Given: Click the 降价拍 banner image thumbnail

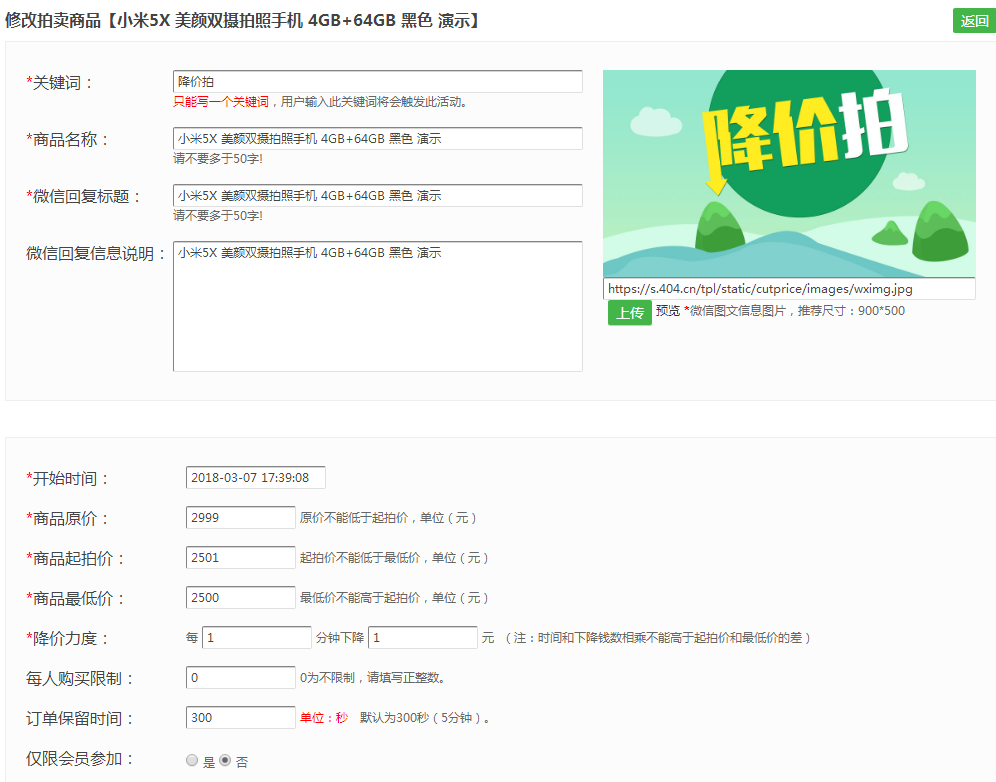Looking at the screenshot, I should click(788, 173).
